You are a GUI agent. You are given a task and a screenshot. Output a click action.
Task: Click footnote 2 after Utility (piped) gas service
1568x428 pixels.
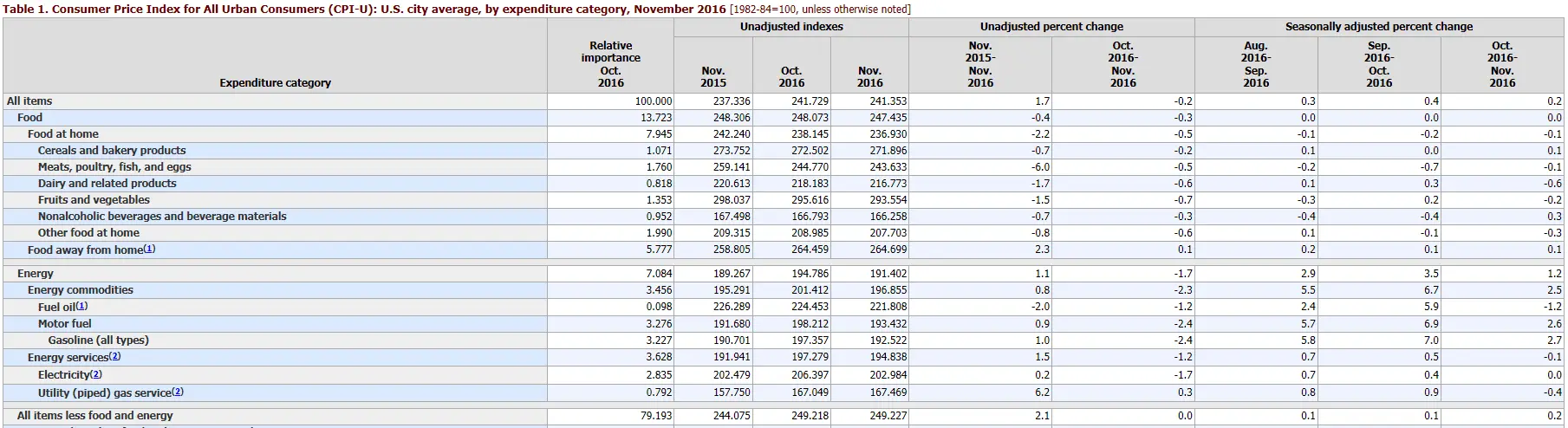(x=178, y=392)
